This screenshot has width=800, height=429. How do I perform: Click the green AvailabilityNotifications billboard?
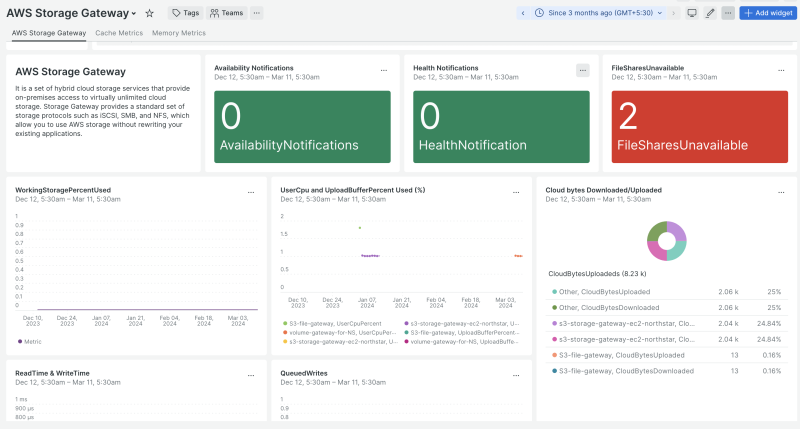point(302,127)
